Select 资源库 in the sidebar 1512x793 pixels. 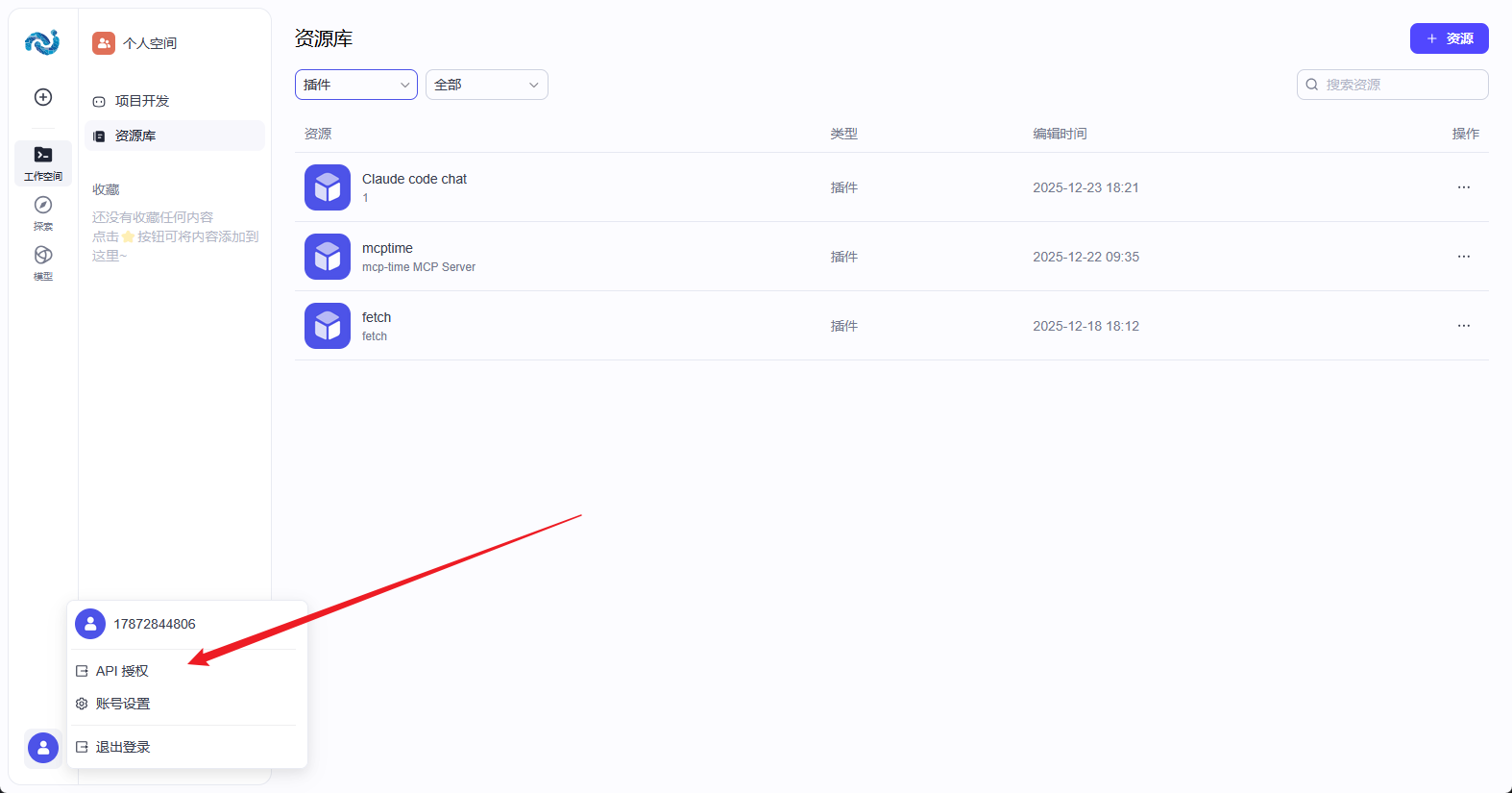[135, 136]
